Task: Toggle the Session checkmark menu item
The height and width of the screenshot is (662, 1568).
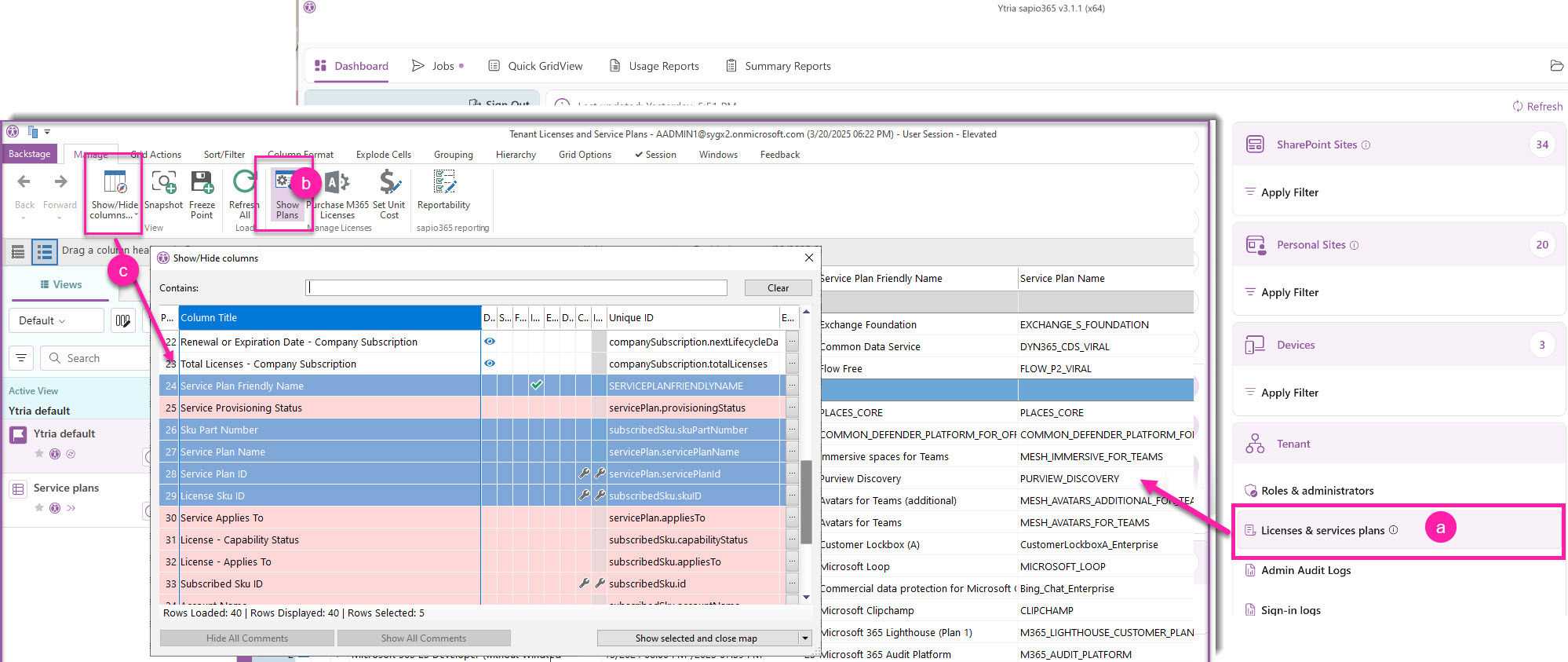Action: pos(655,155)
